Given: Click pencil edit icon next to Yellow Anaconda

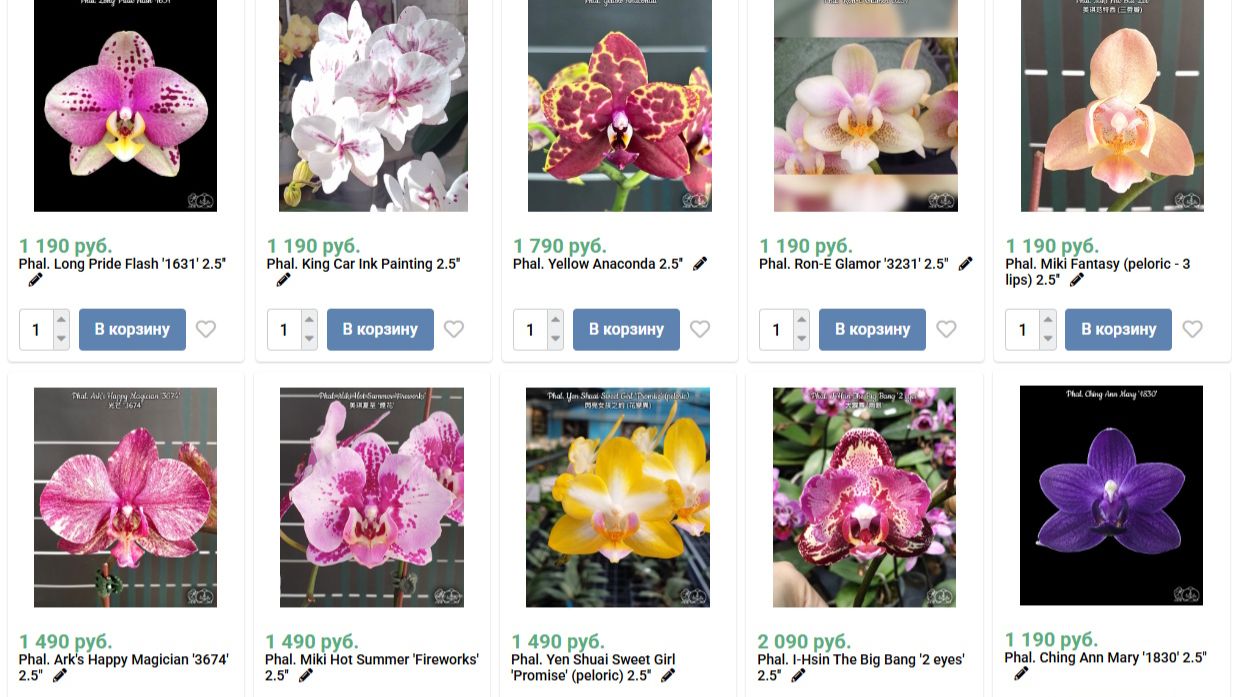Looking at the screenshot, I should coord(700,264).
